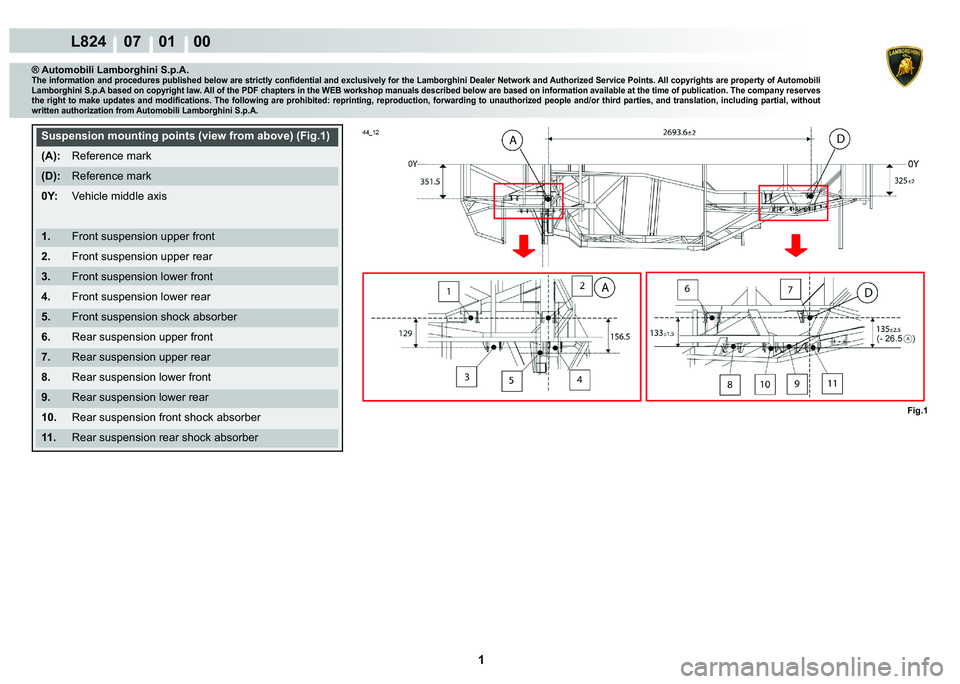Select row '8. Rear suspension lower front'
The image size is (960, 684).
pos(186,378)
